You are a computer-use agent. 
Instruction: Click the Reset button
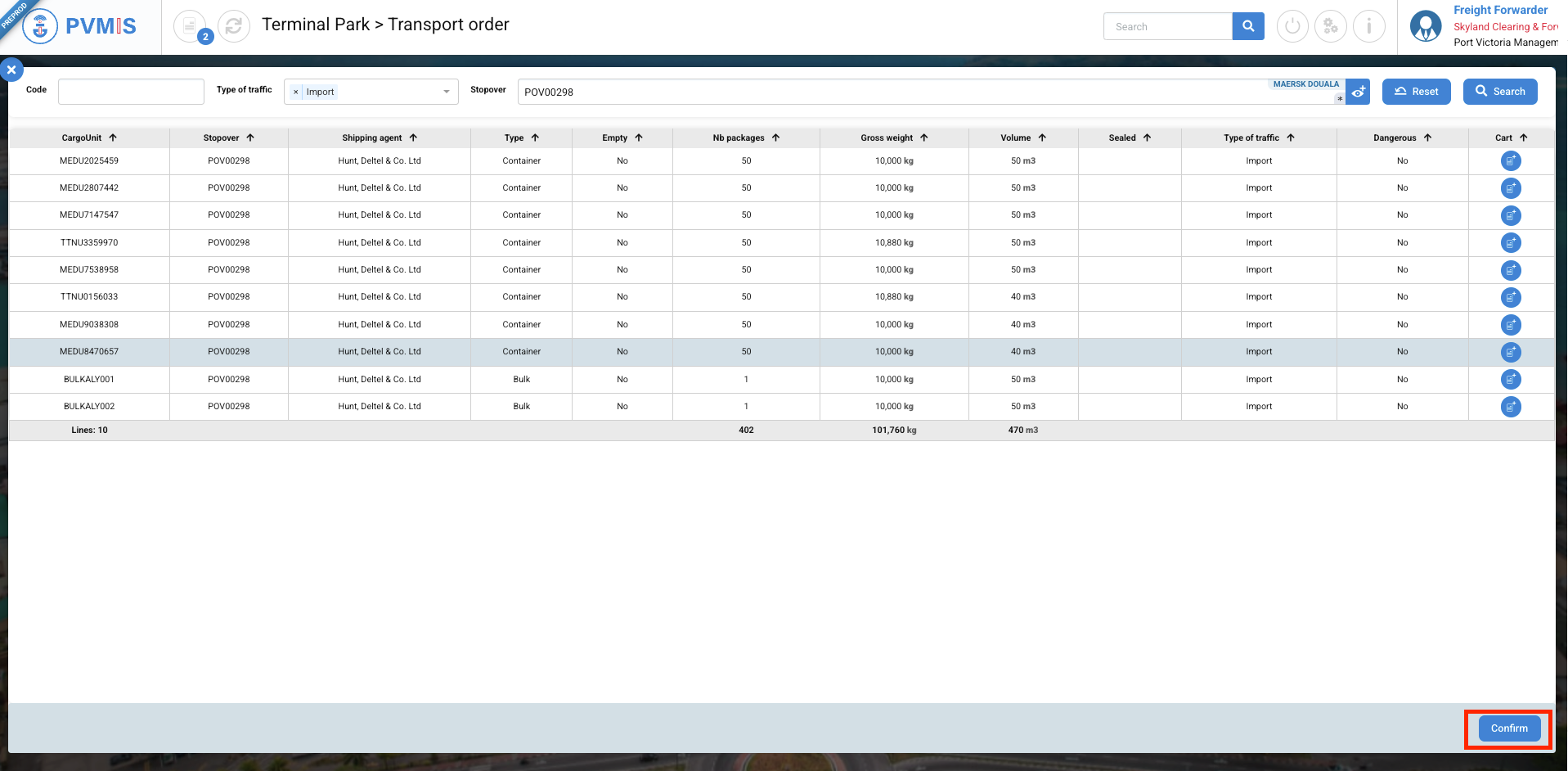(1416, 92)
